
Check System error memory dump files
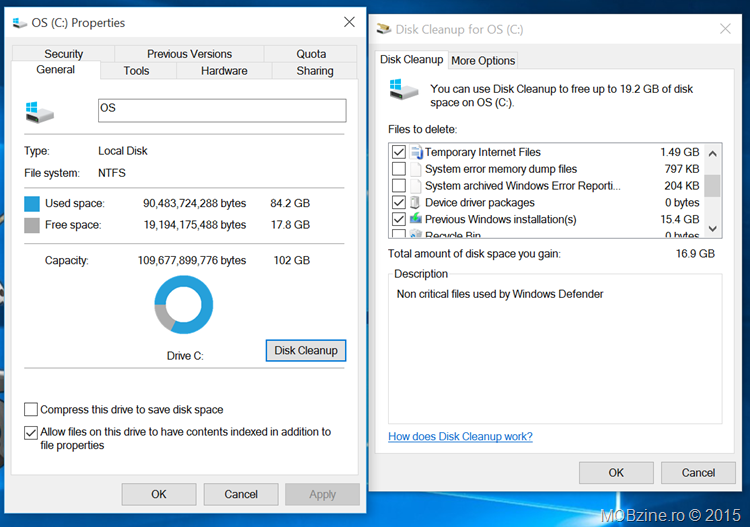coord(398,169)
